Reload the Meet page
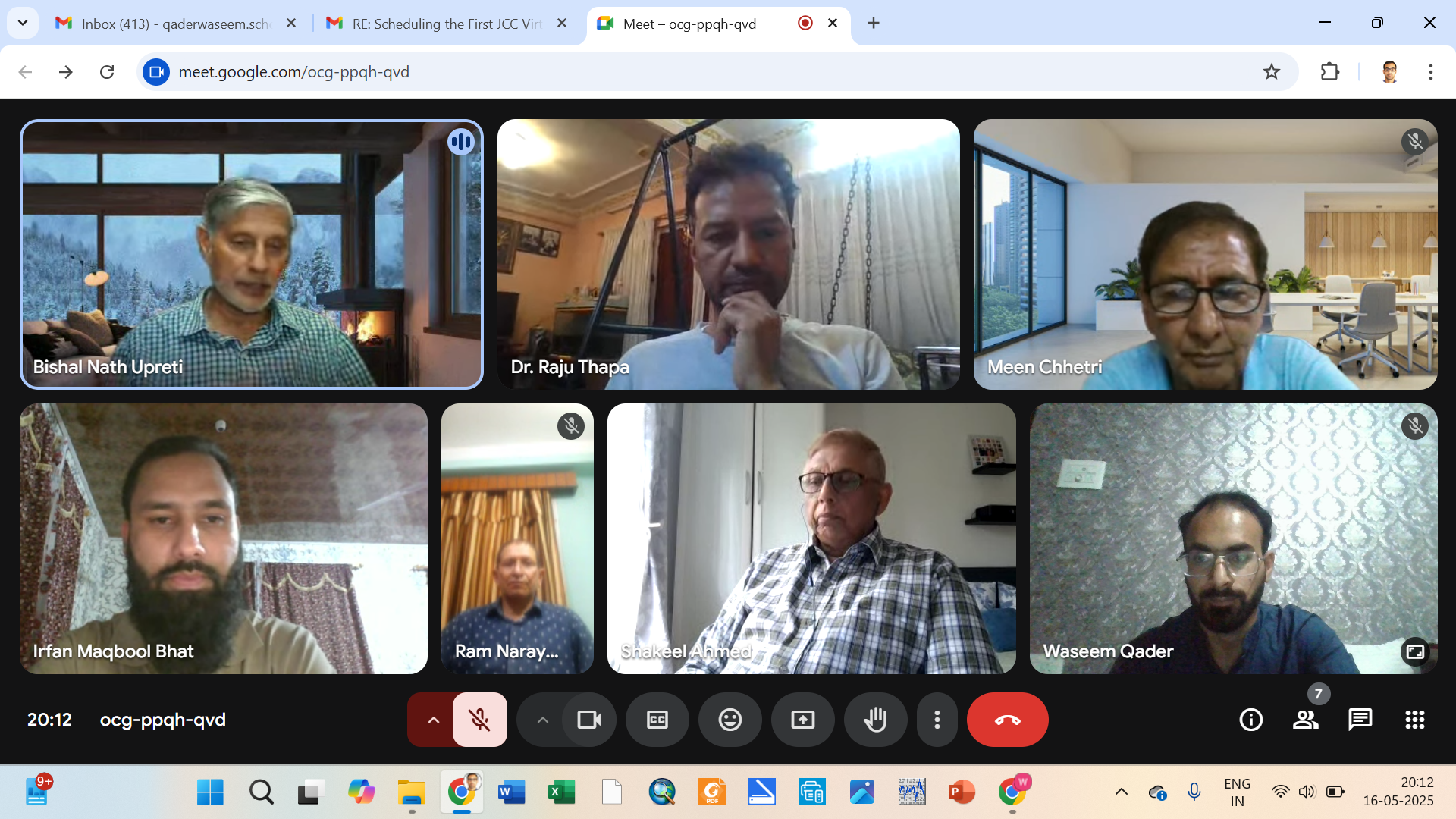Screen dimensions: 1456x819 [107, 72]
